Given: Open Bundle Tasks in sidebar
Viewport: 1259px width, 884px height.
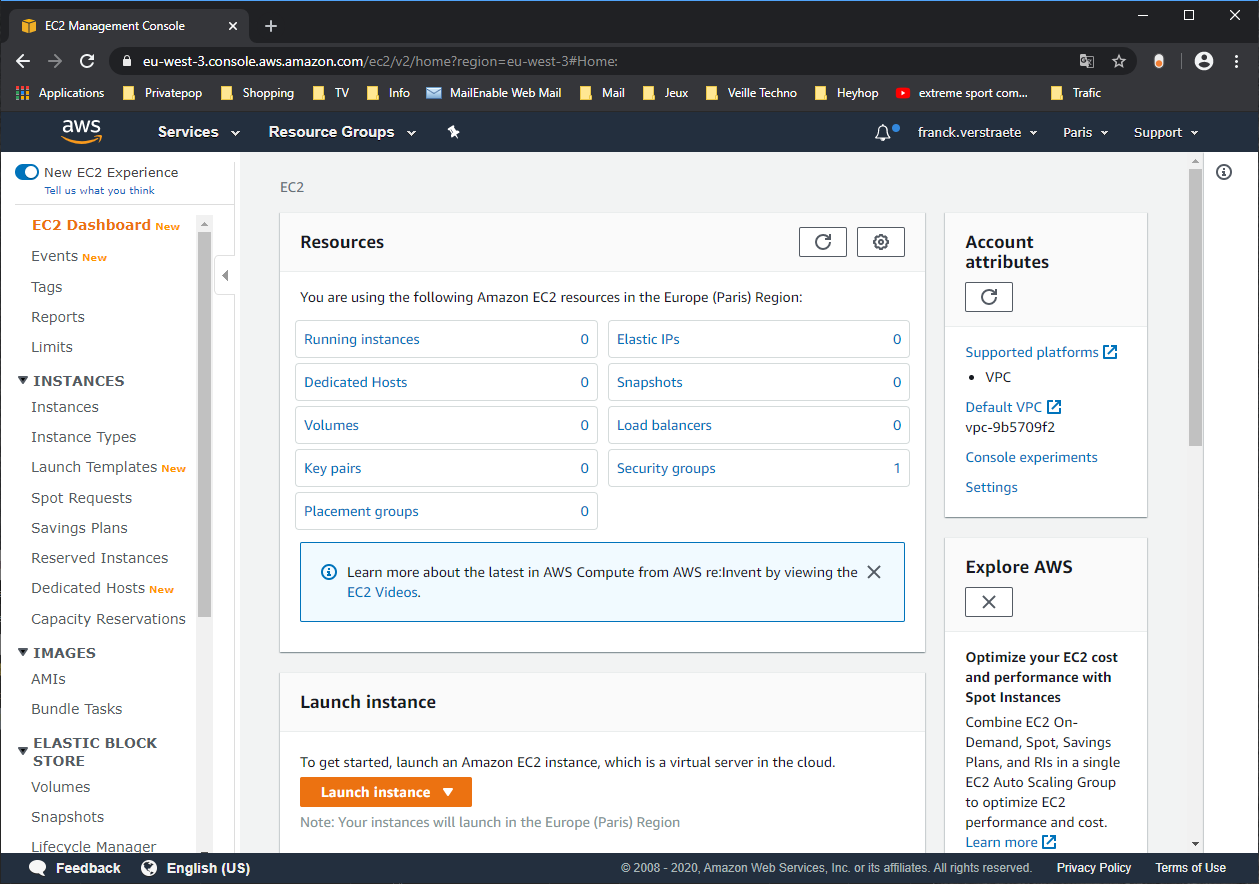Looking at the screenshot, I should tap(76, 709).
